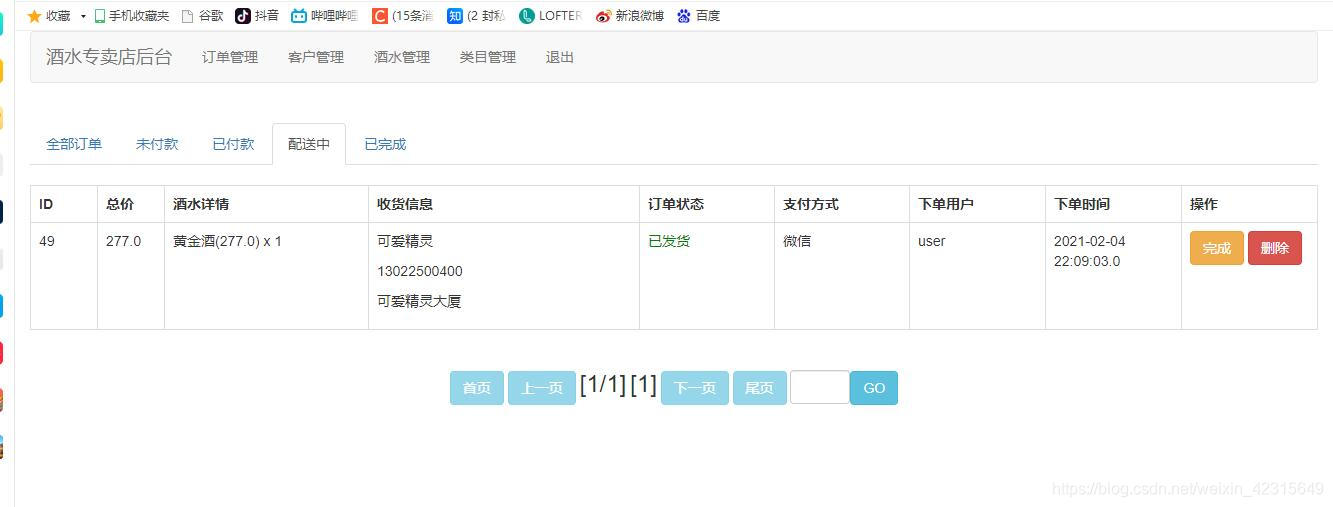Click the 黄金酒(277.0) x 1 detail
This screenshot has height=507, width=1333.
227,241
